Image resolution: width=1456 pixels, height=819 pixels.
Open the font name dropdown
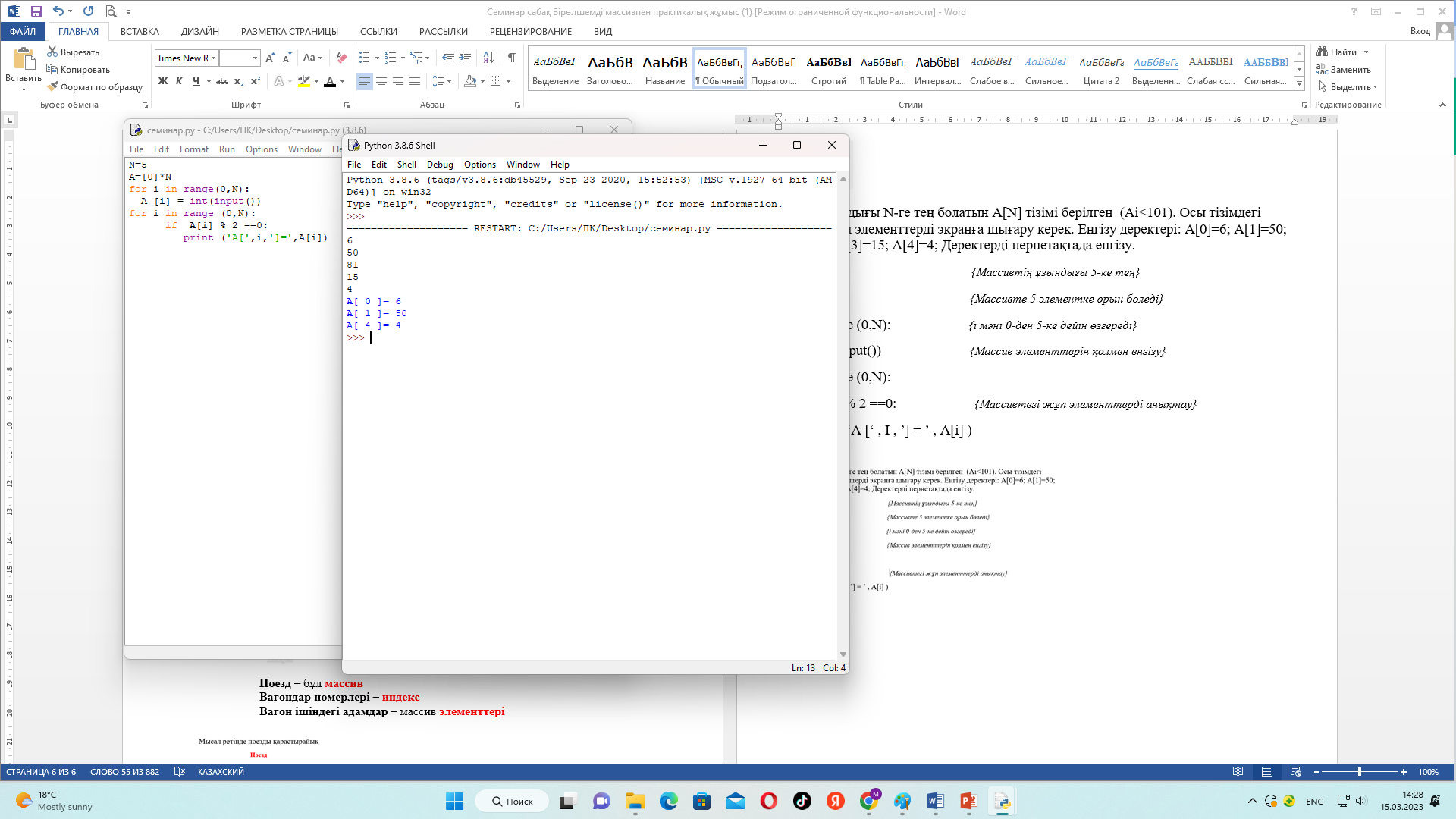[x=214, y=58]
